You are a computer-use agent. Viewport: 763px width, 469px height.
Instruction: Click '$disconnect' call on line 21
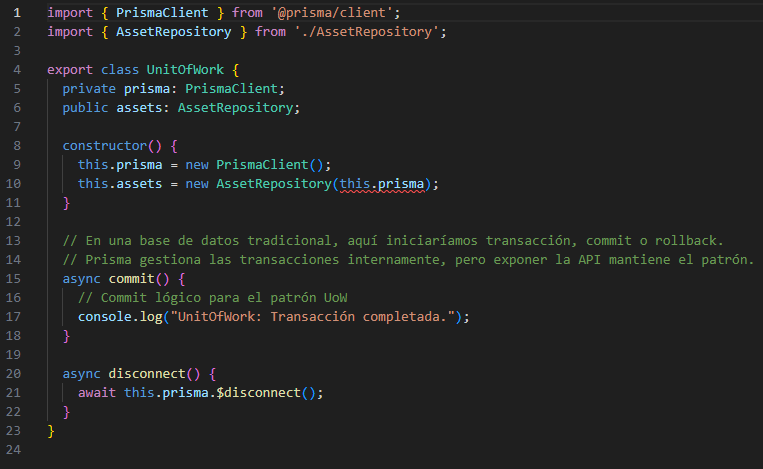258,392
